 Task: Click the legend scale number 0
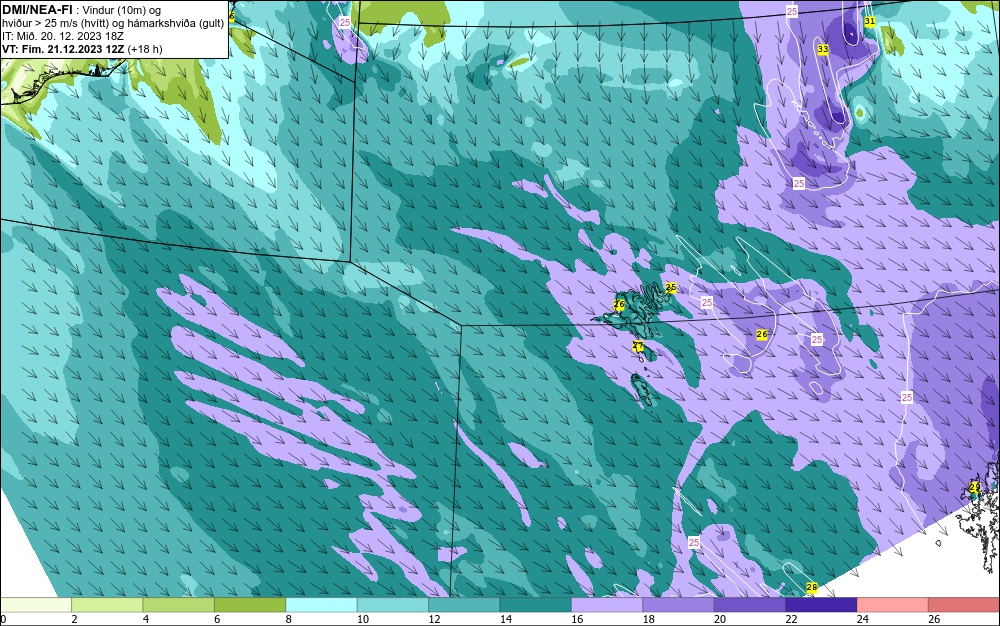tap(3, 619)
